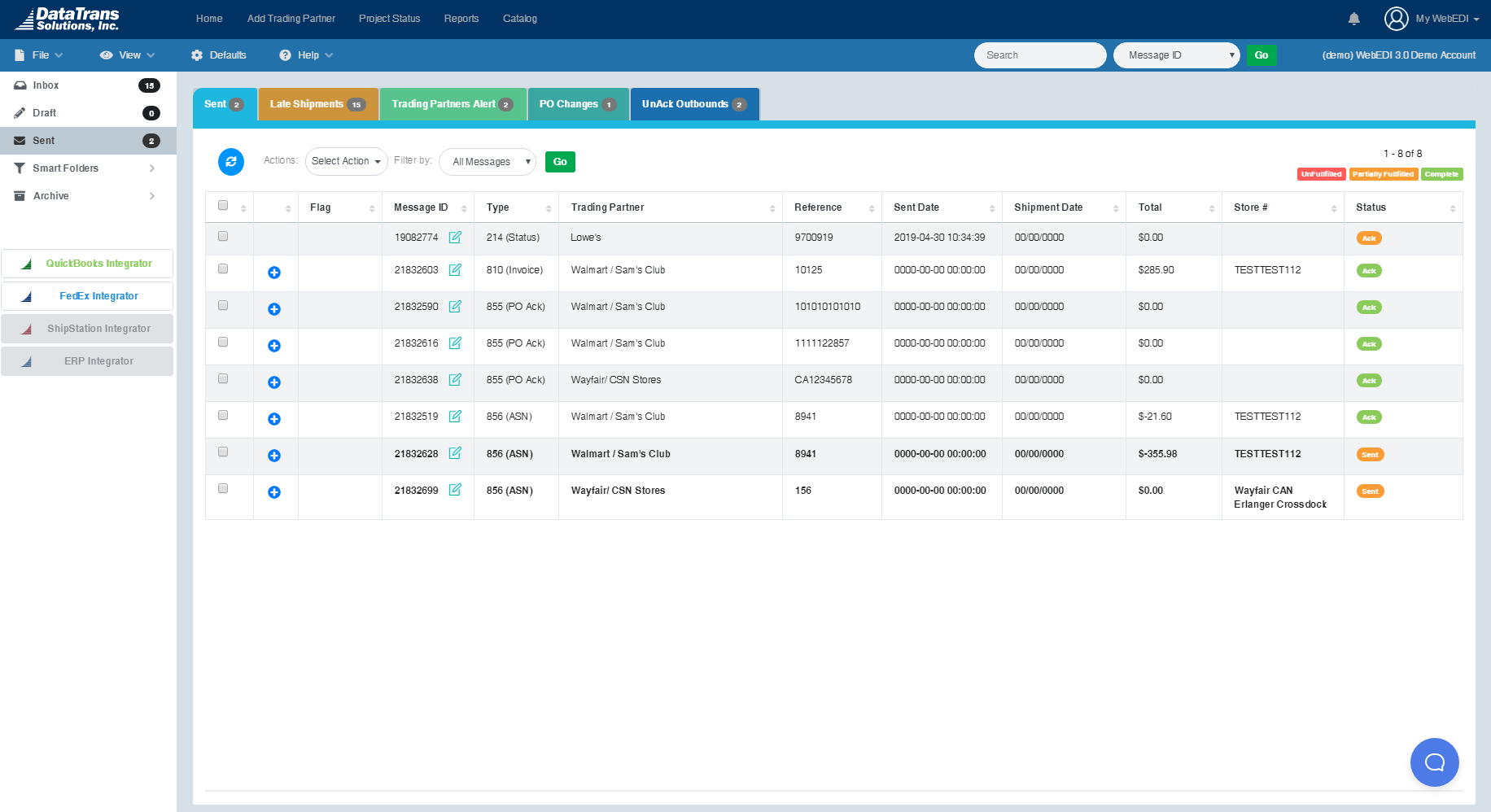The image size is (1491, 812).
Task: Go to the Sent folder in sidebar
Action: point(88,141)
